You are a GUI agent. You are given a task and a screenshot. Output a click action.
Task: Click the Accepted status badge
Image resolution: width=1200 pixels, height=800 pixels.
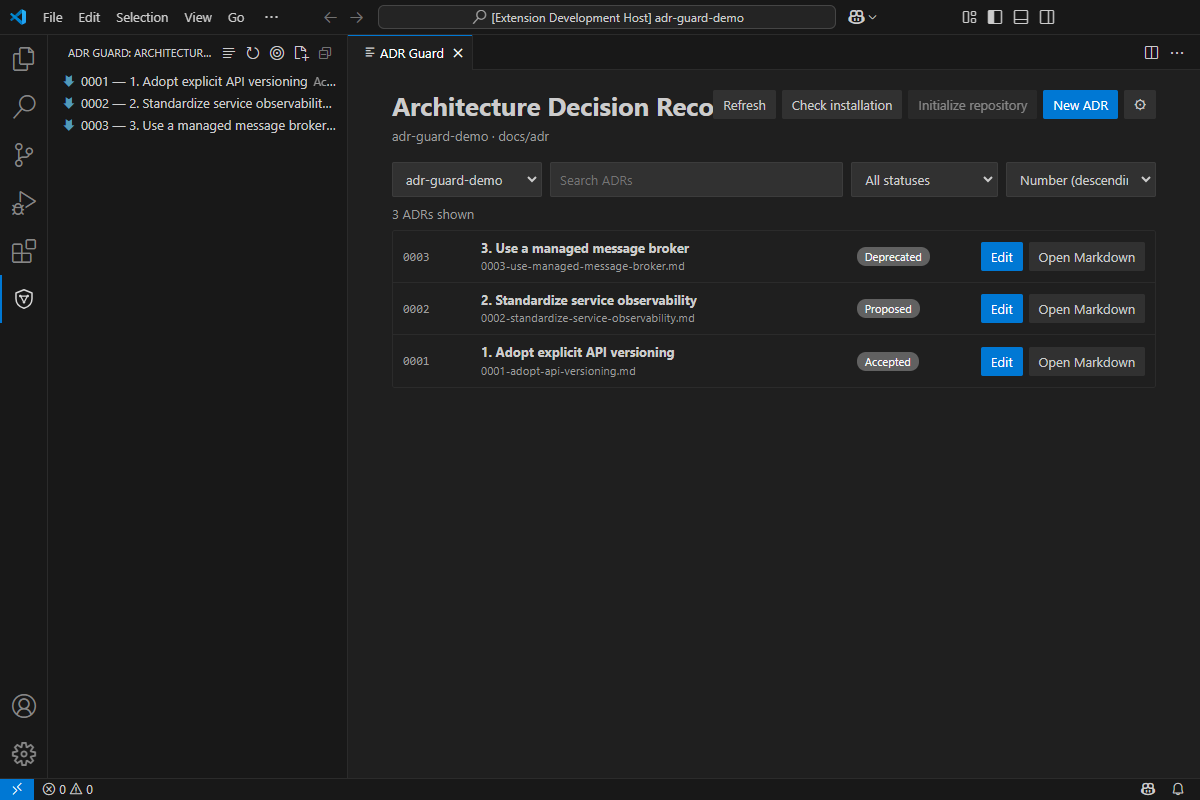click(x=887, y=362)
